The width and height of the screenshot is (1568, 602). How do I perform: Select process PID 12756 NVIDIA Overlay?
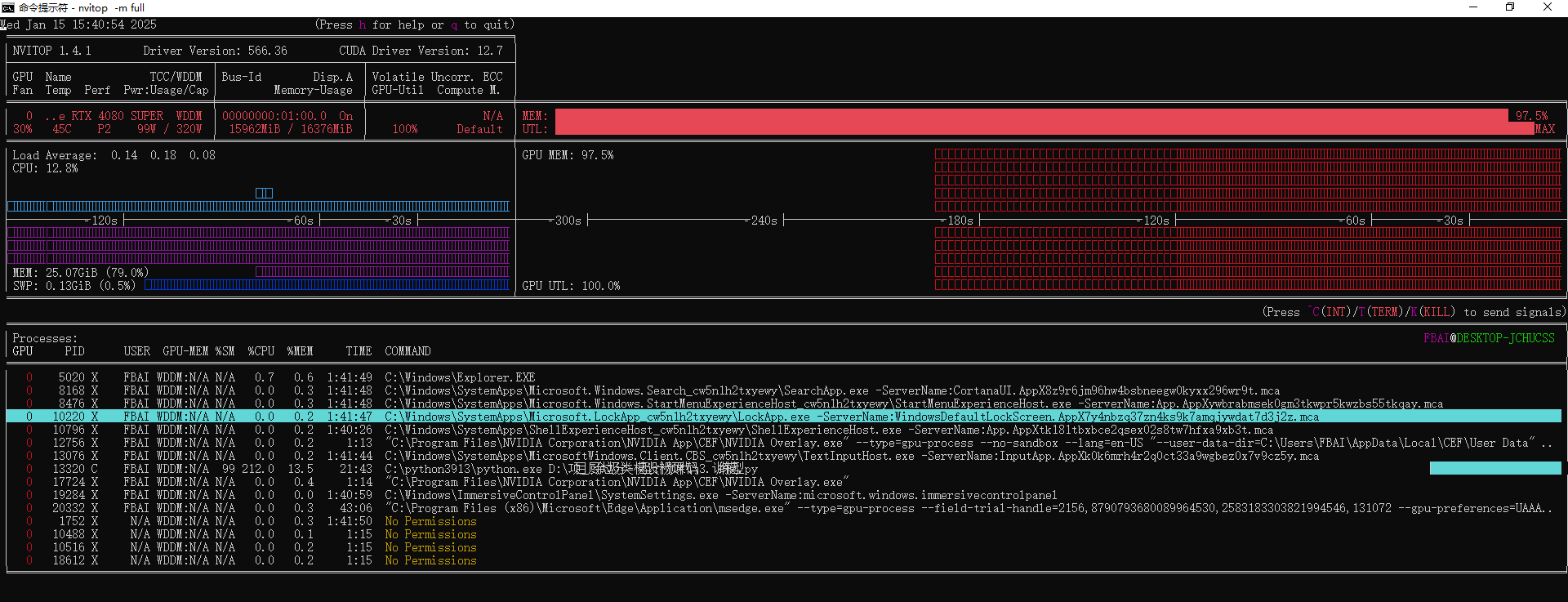784,443
